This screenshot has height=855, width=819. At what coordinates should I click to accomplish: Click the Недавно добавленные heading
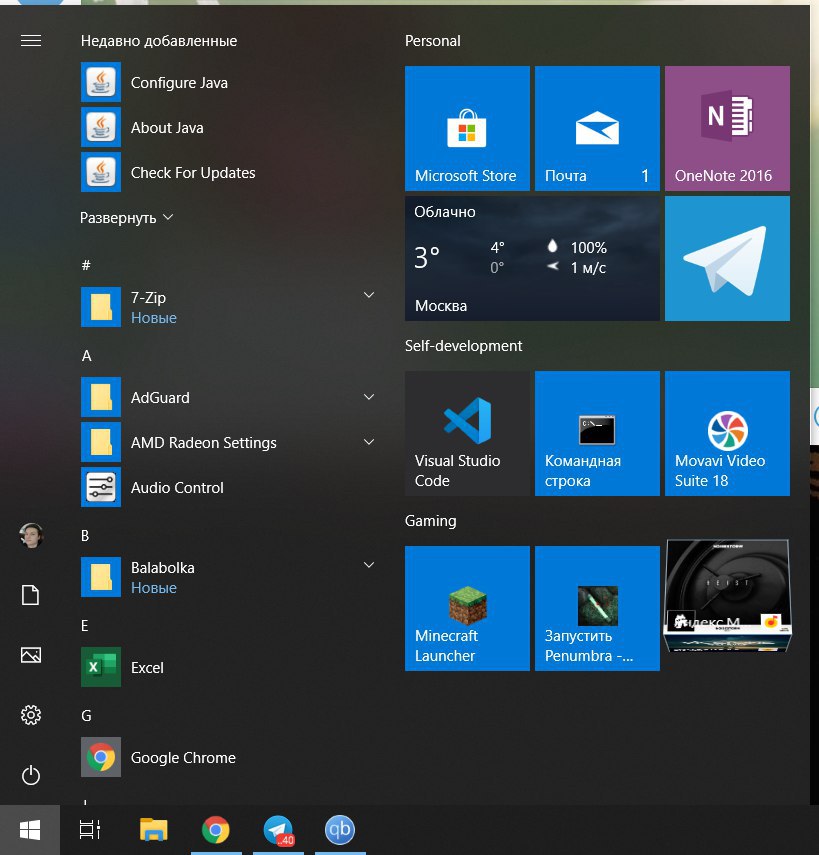pos(159,41)
